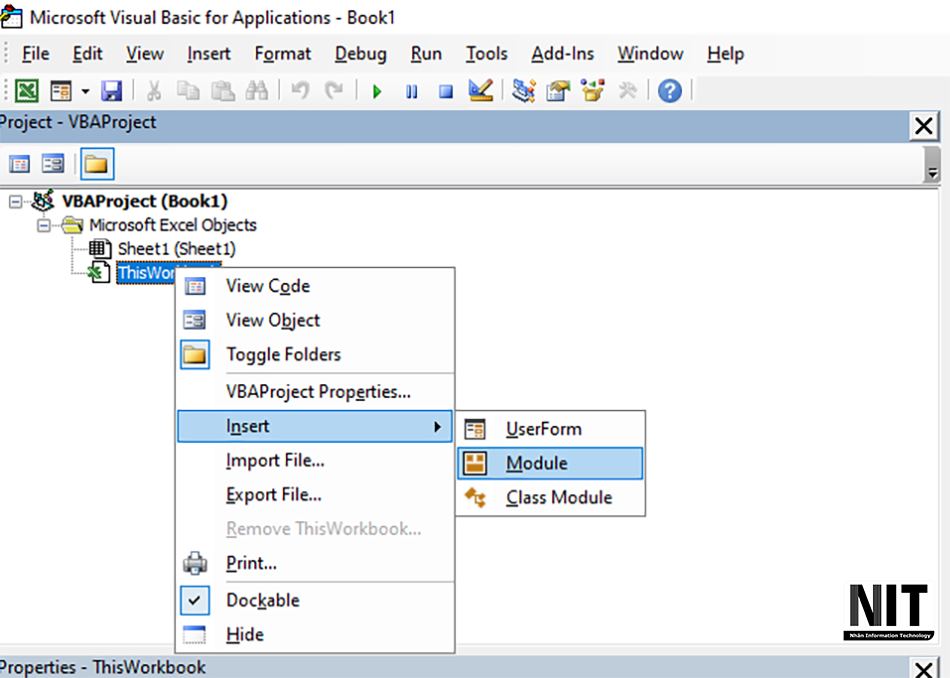Open the Window menu
Screen dimensions: 950x678
(650, 54)
